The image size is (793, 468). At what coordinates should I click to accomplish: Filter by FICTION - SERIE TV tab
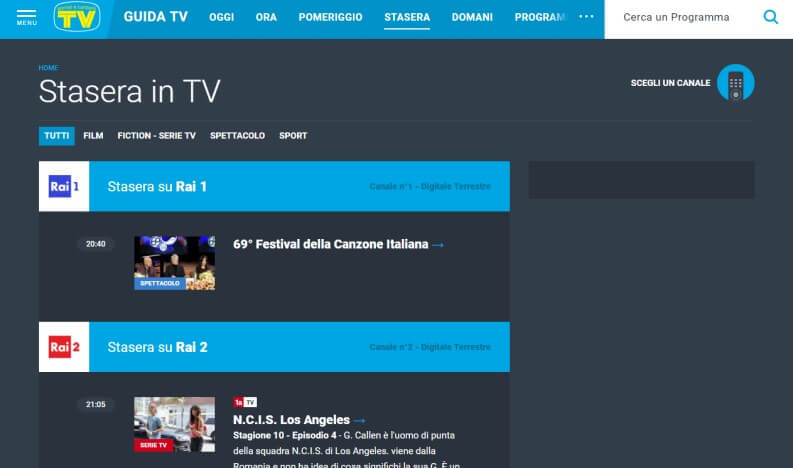coord(156,136)
